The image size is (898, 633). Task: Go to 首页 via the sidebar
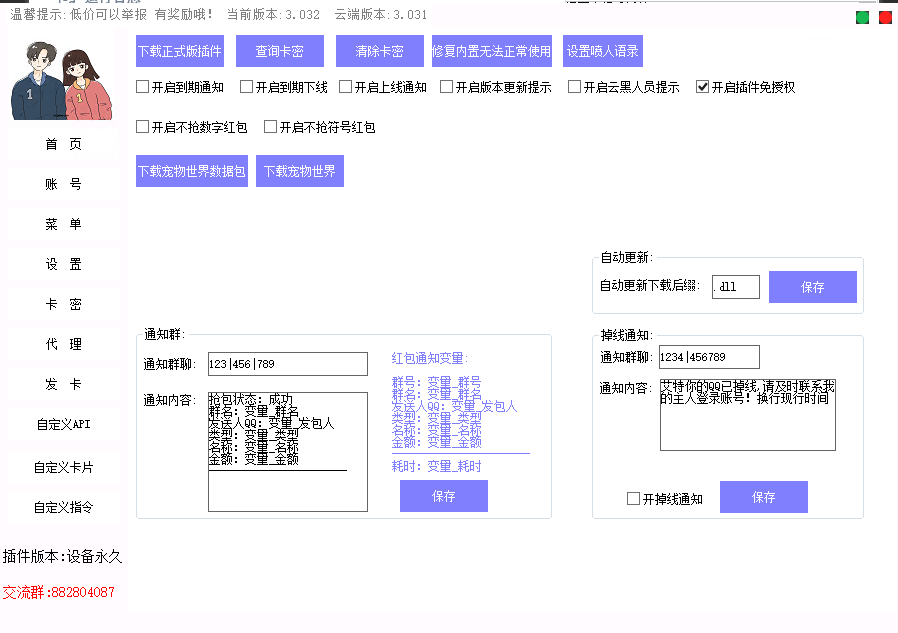coord(62,144)
